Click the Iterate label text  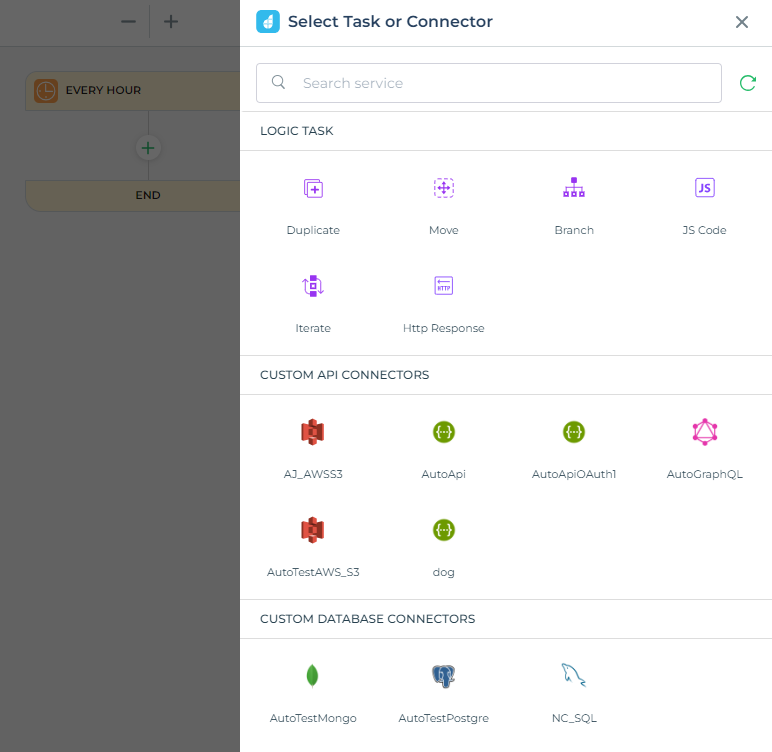tap(313, 328)
